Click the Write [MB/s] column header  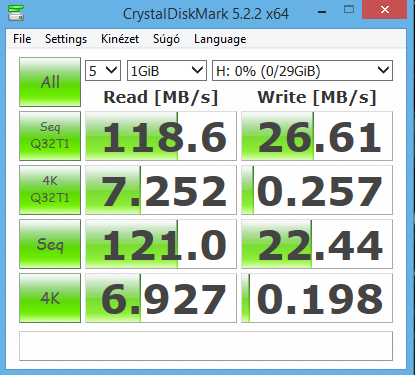click(x=317, y=97)
